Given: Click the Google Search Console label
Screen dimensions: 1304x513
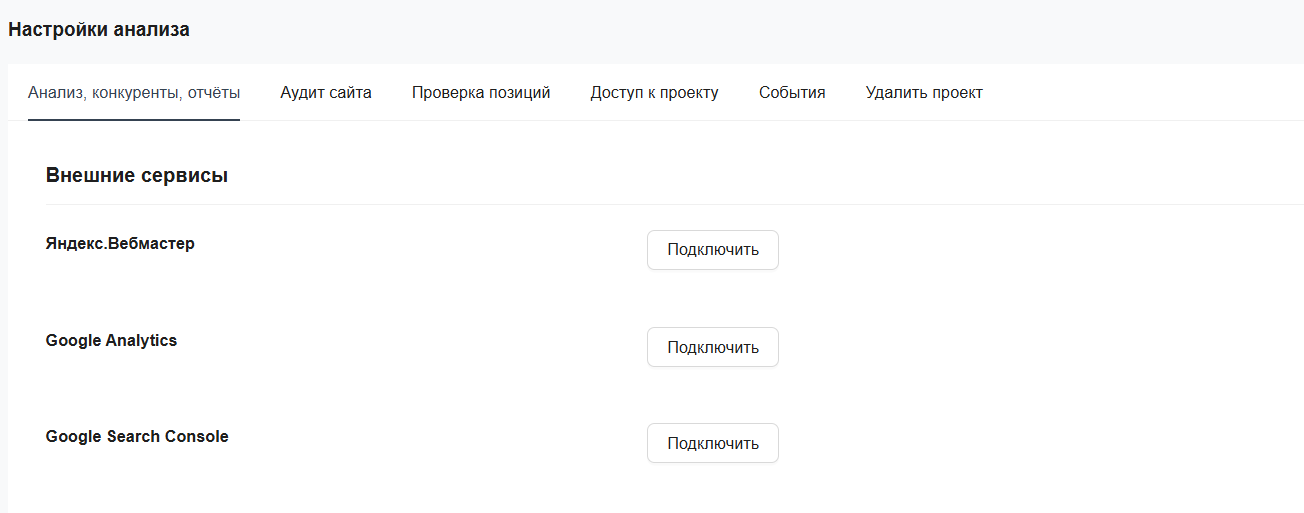Looking at the screenshot, I should (x=137, y=437).
